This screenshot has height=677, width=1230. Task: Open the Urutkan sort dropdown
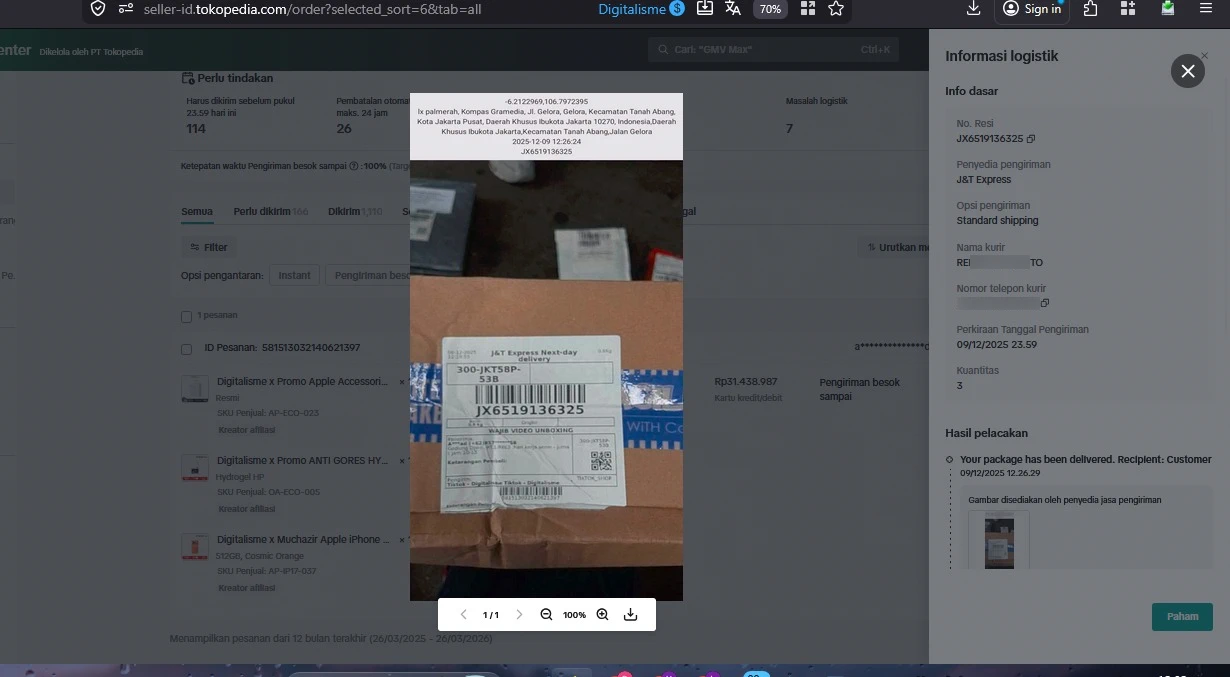pos(897,247)
